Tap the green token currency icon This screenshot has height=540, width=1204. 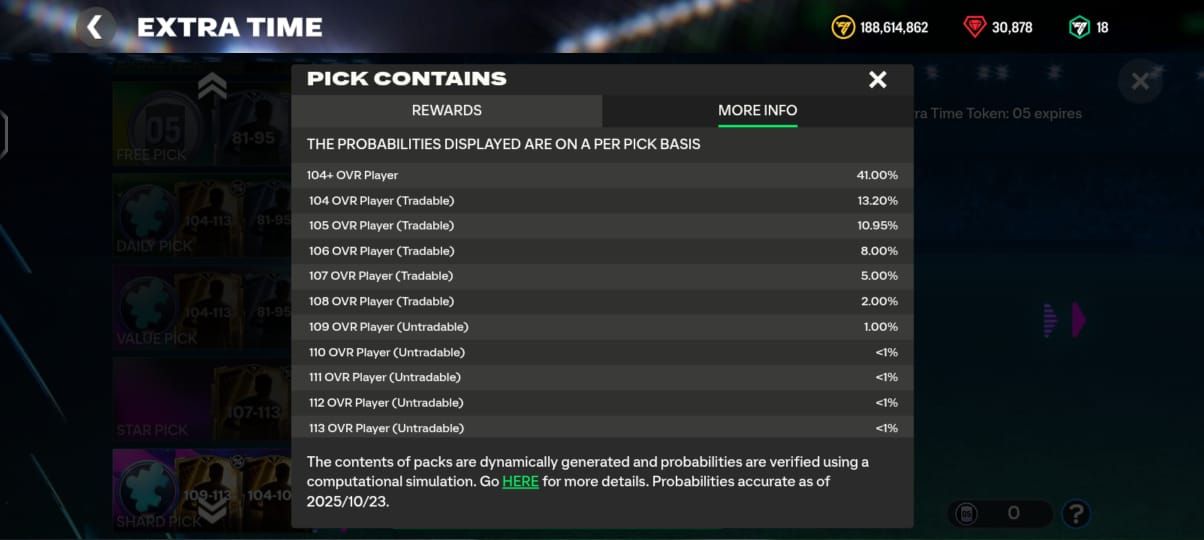pyautogui.click(x=1079, y=27)
